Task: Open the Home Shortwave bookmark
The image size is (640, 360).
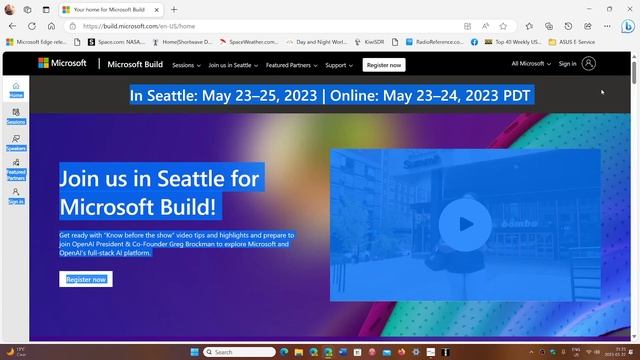Action: click(x=182, y=42)
